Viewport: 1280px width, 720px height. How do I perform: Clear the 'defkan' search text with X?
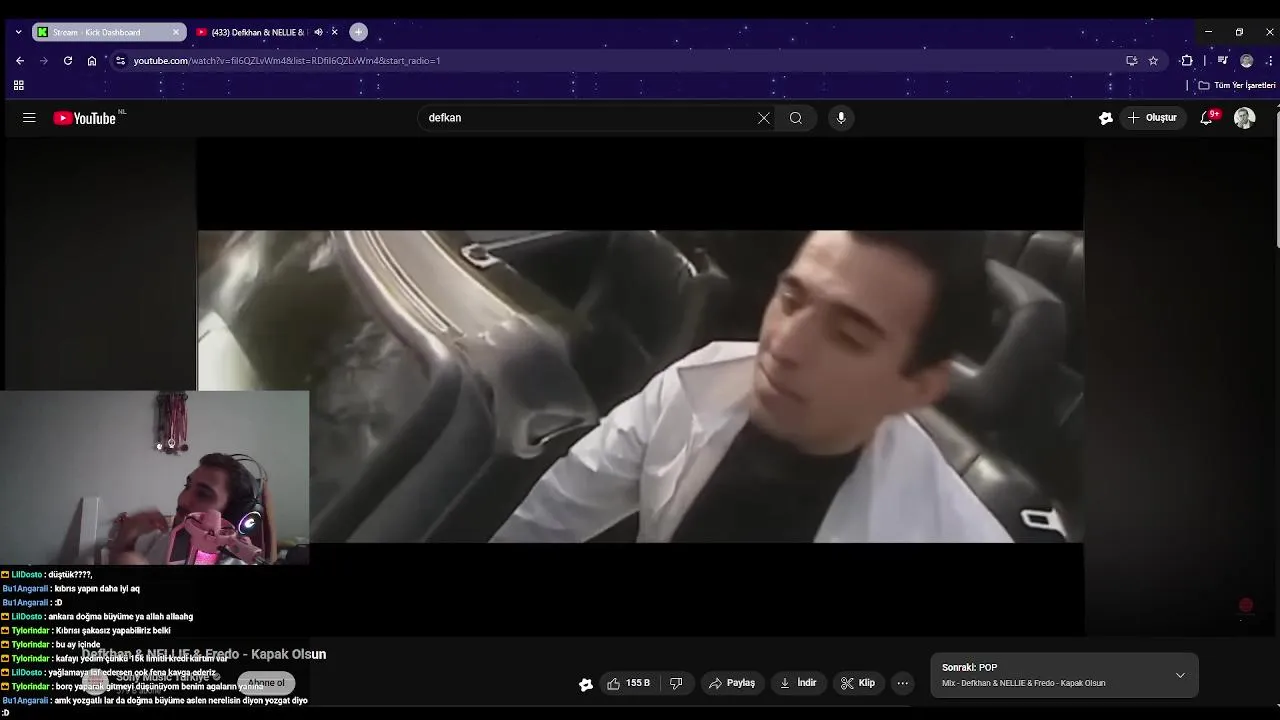(764, 118)
